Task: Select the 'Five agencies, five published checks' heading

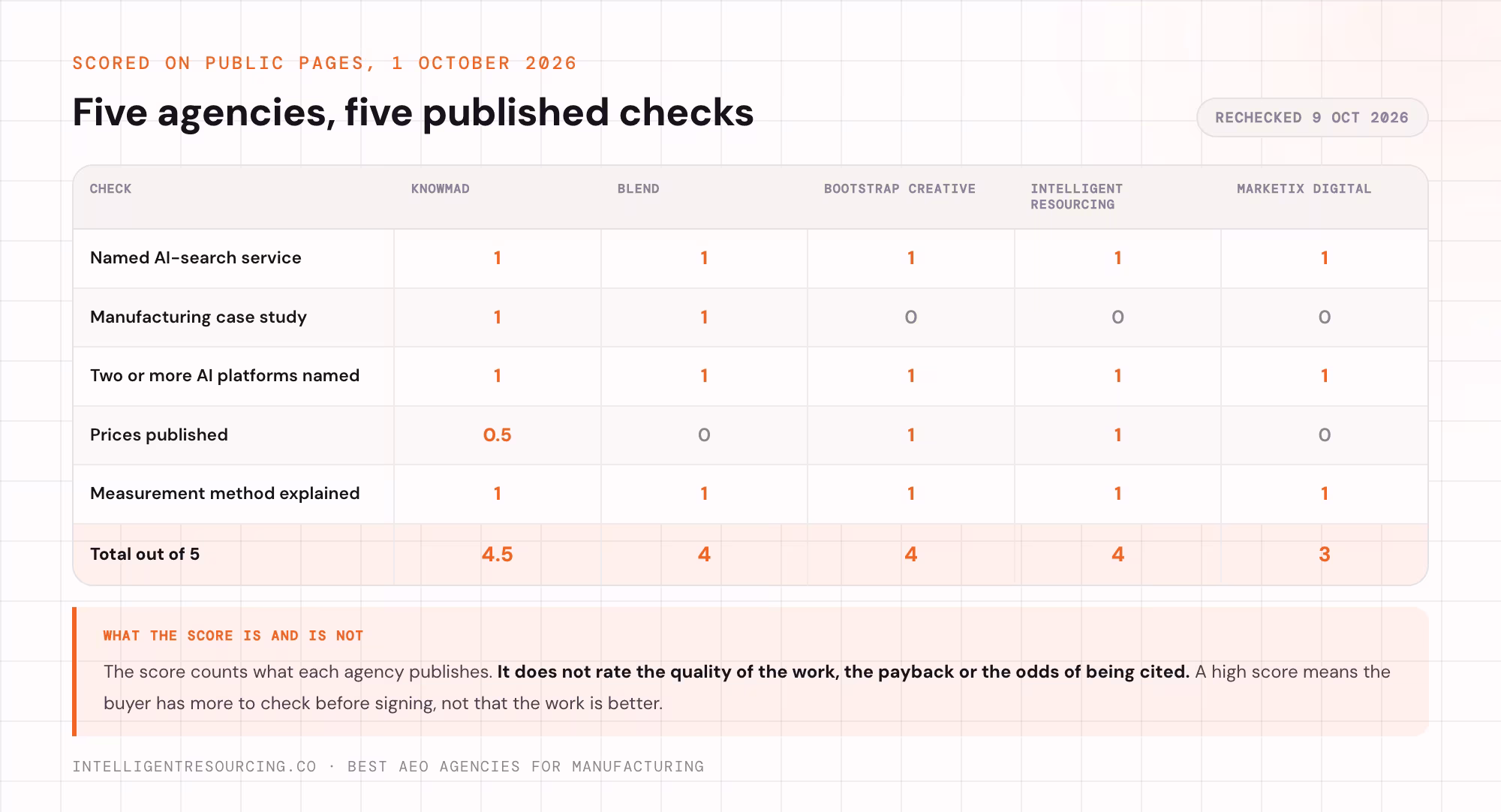Action: click(x=413, y=113)
